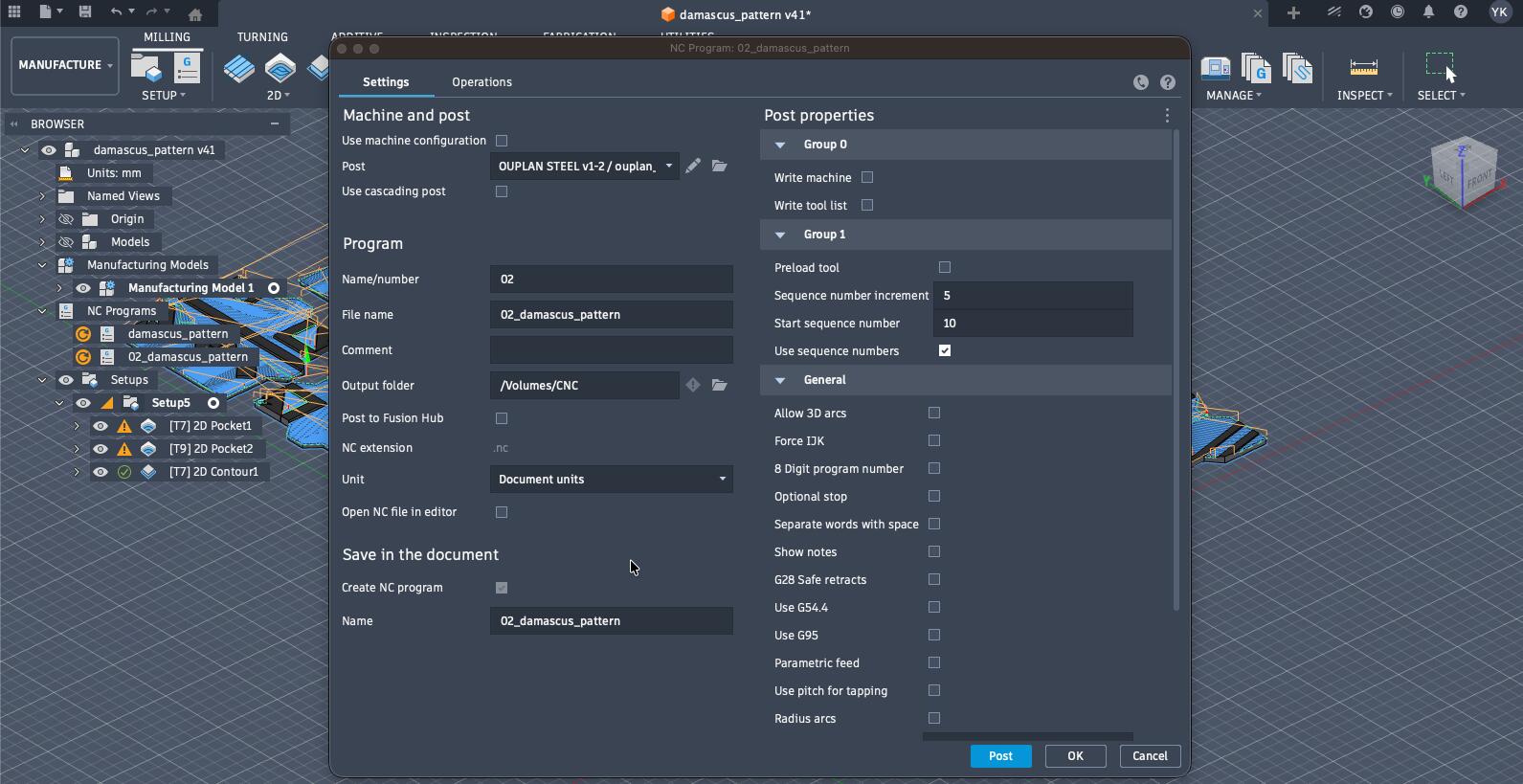
Task: Toggle visibility of Setup5
Action: click(83, 403)
